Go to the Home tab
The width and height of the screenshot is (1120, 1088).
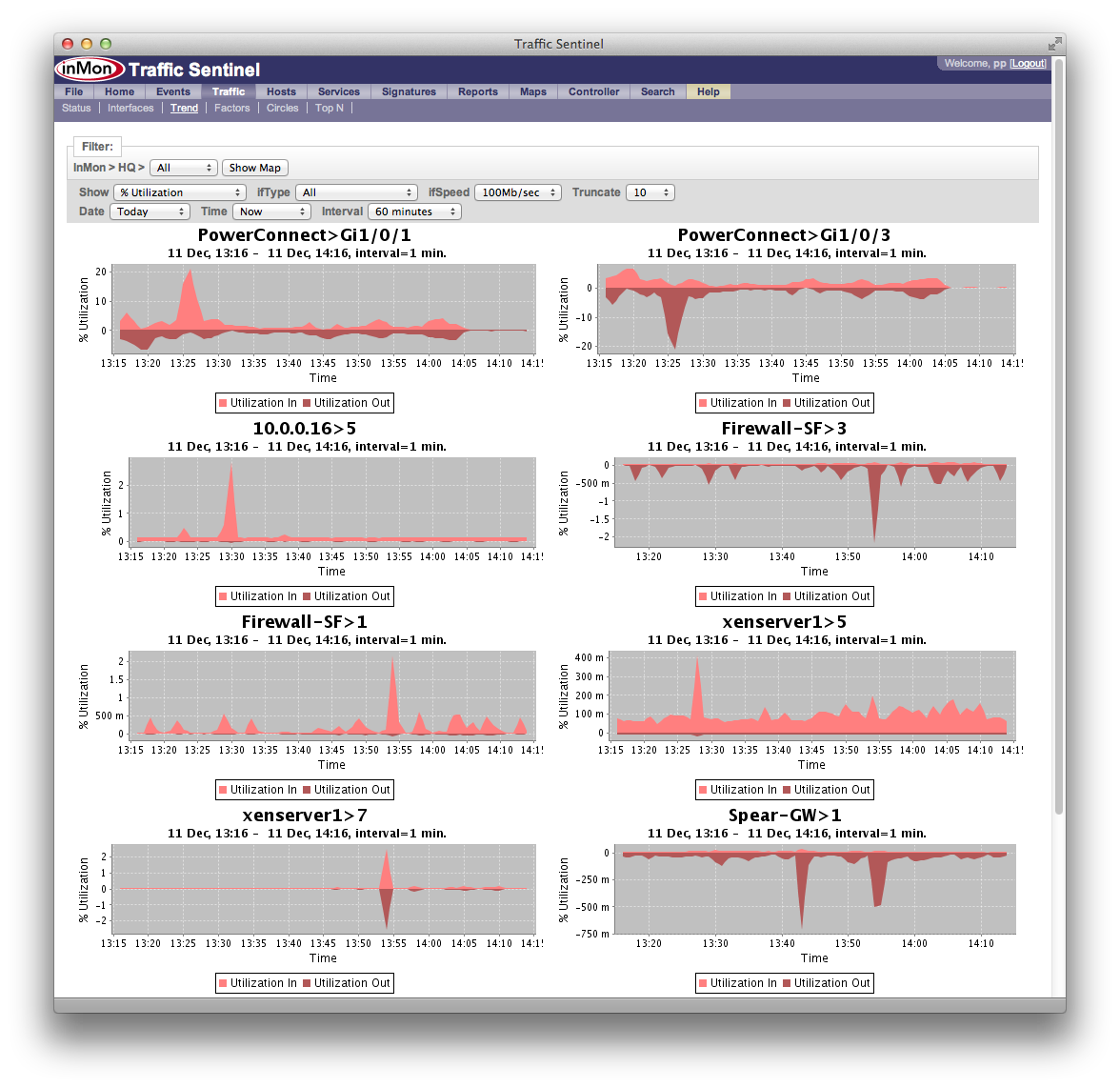pyautogui.click(x=119, y=91)
